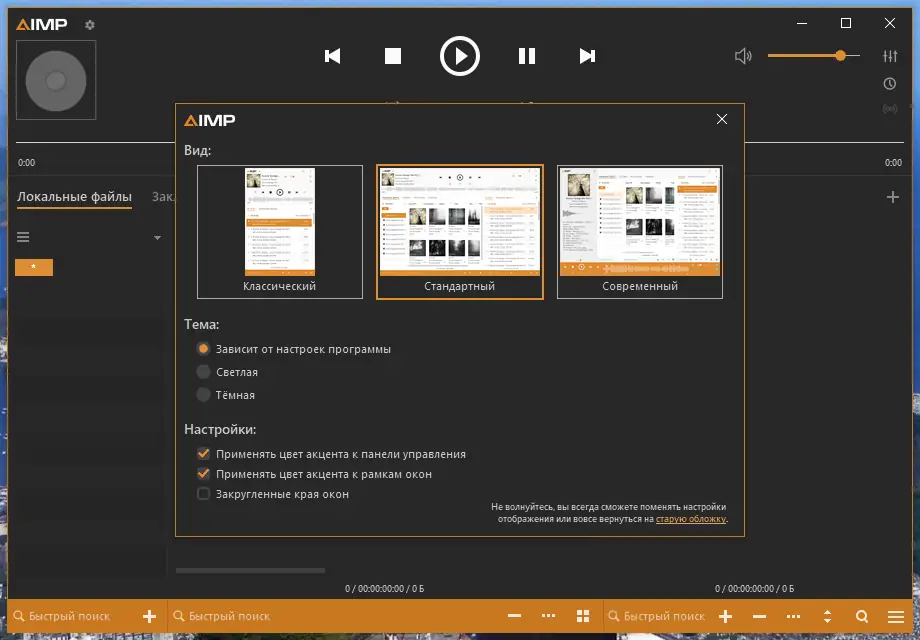Add a new tab with the plus icon

click(x=892, y=197)
